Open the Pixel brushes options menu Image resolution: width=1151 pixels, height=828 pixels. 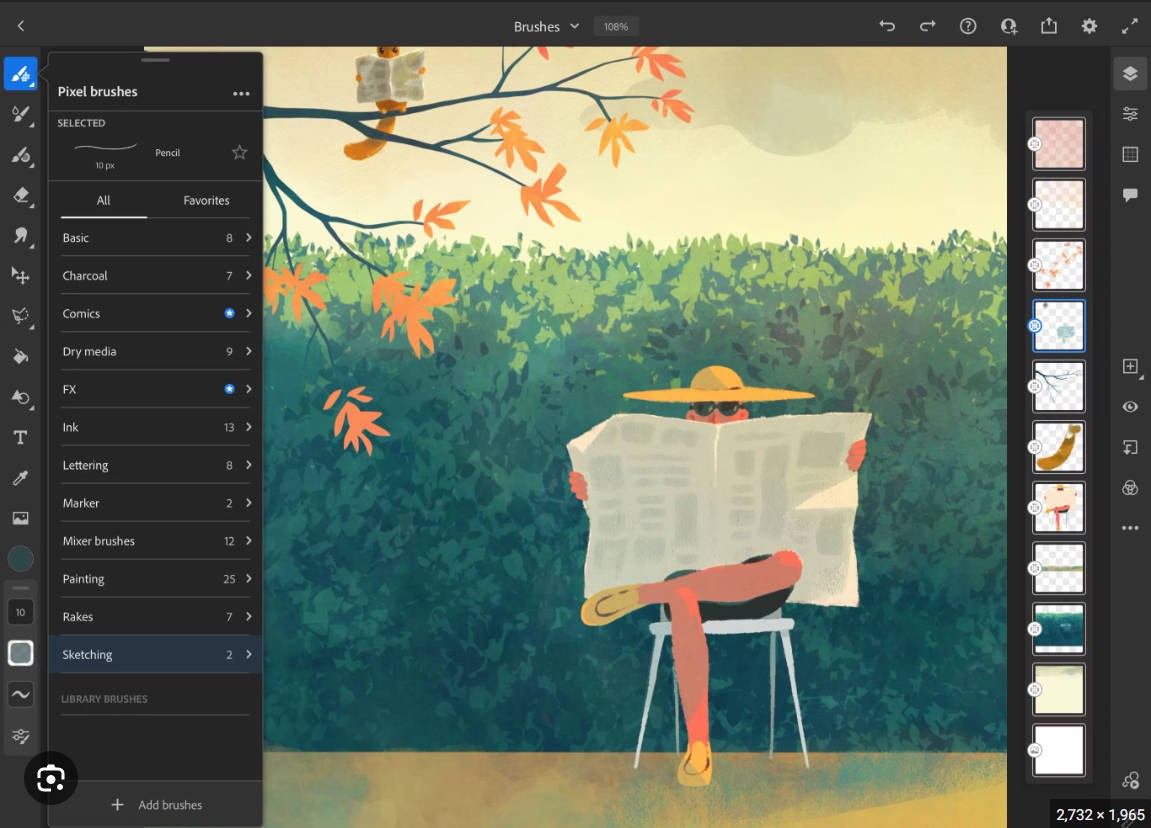coord(241,93)
